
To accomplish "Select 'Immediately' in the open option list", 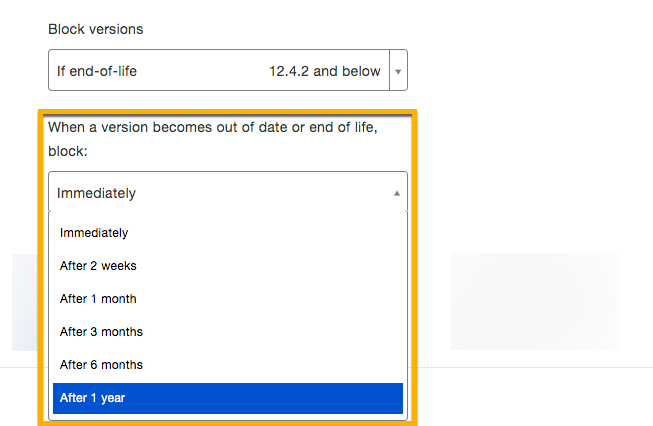I will (x=228, y=233).
